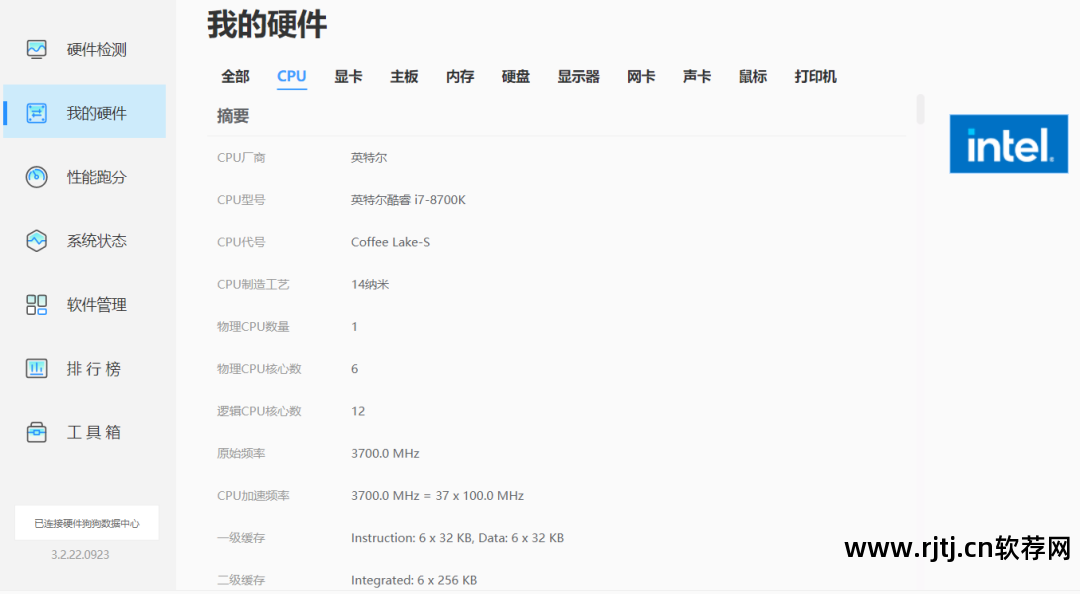Click the Intel logo image
The width and height of the screenshot is (1080, 594).
(1008, 144)
